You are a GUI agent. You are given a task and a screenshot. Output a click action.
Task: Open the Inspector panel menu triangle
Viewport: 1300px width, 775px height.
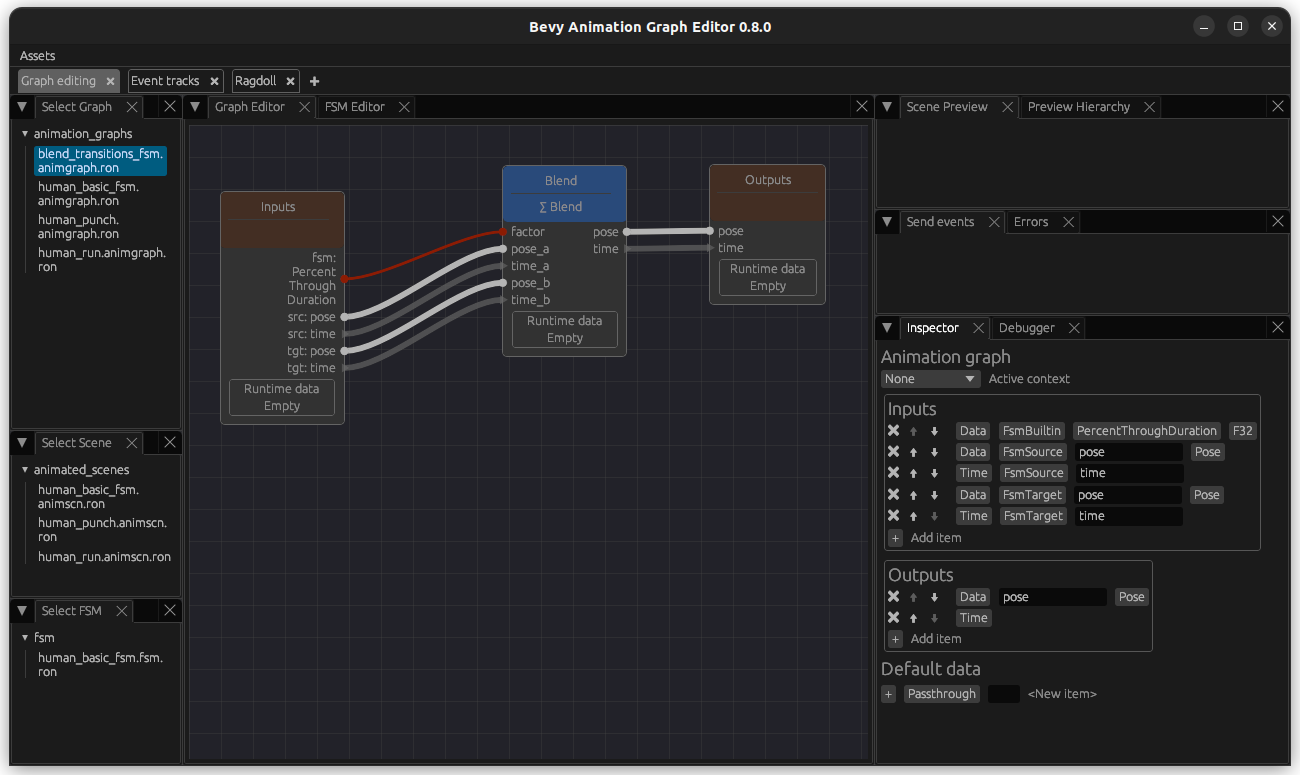pyautogui.click(x=887, y=327)
